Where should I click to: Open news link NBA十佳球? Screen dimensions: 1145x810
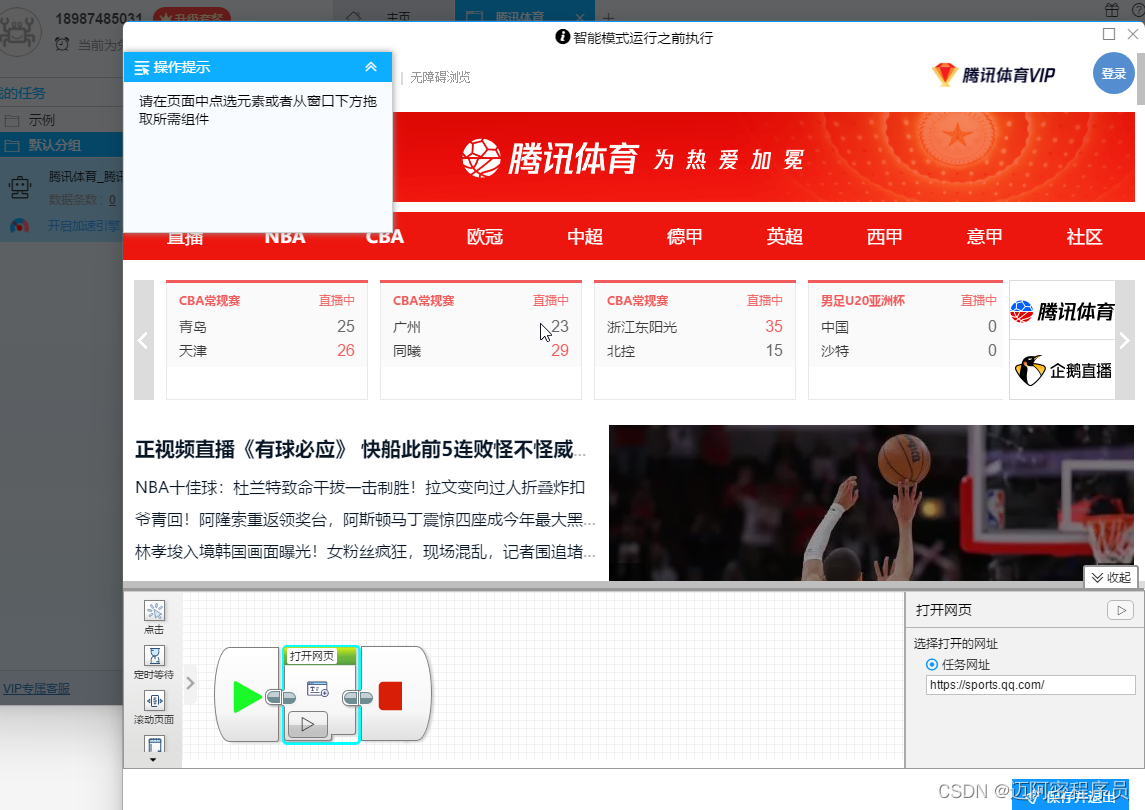tap(360, 488)
